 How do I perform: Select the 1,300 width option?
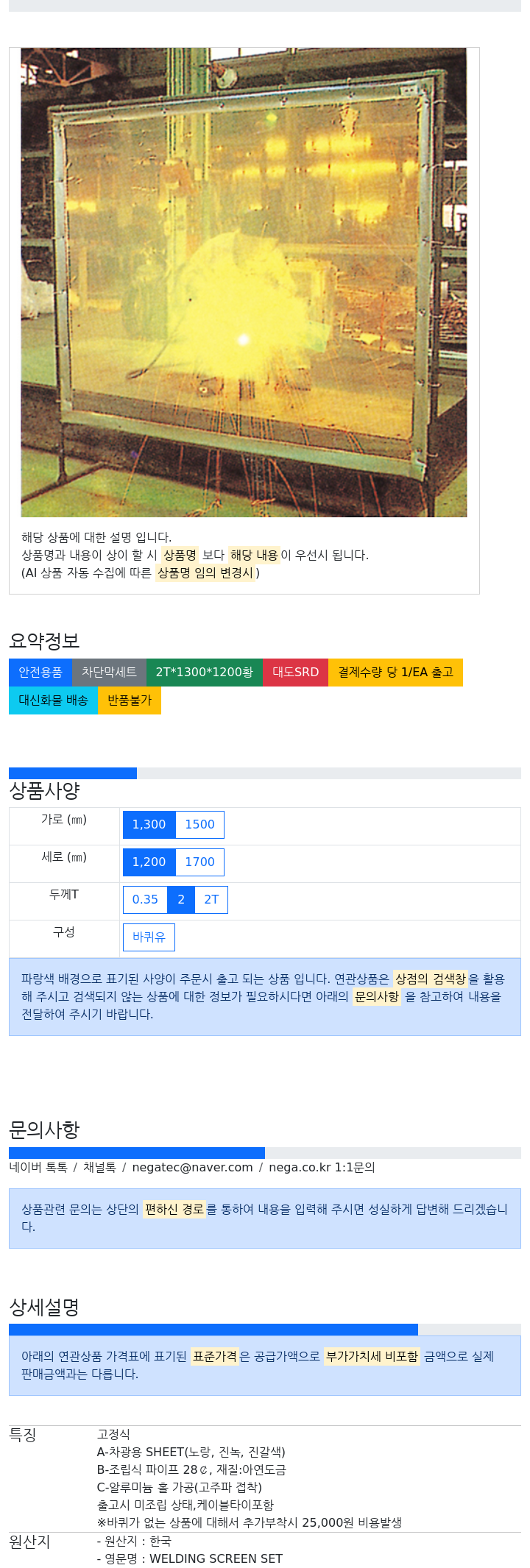click(149, 825)
